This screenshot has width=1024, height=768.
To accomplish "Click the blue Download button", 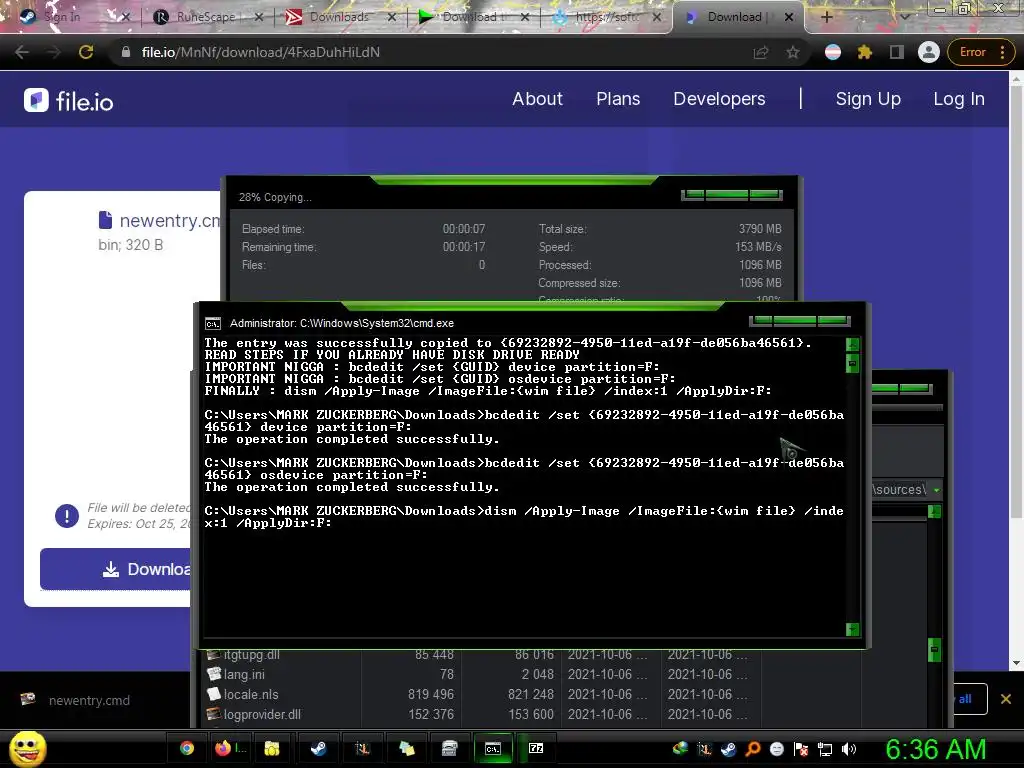I will coord(116,569).
